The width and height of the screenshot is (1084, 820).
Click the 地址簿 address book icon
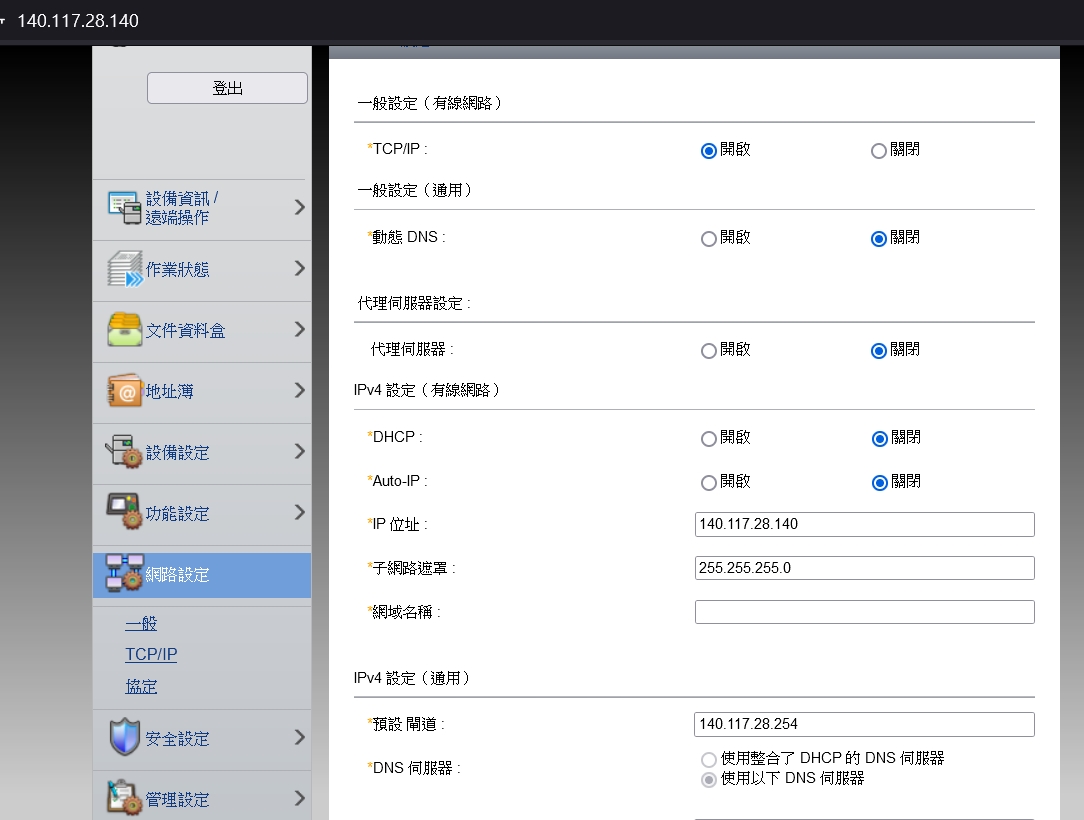pos(124,391)
